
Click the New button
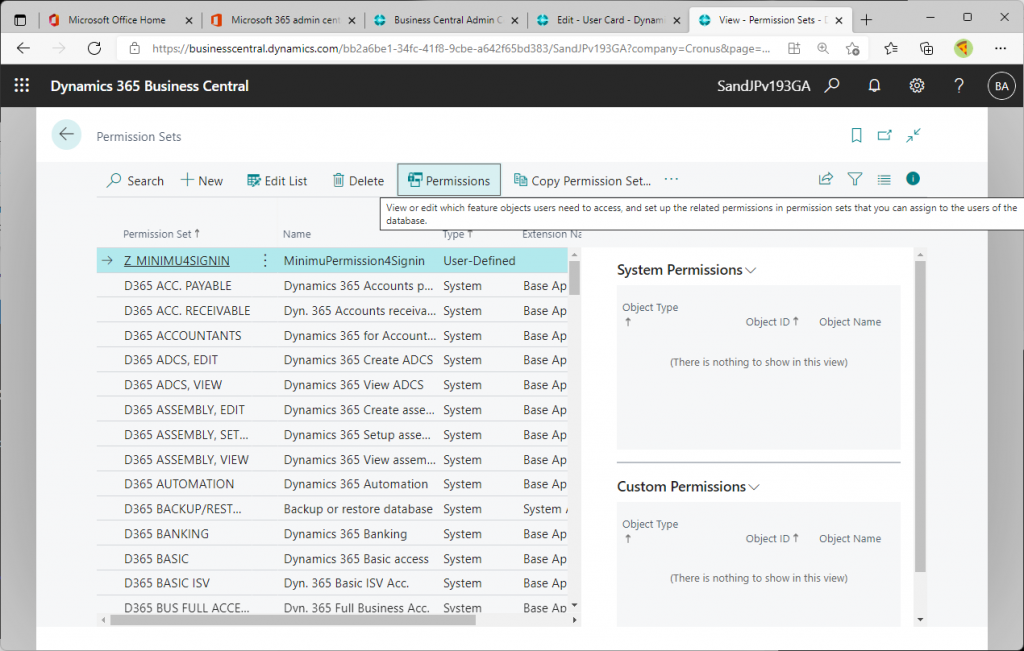[x=202, y=181]
